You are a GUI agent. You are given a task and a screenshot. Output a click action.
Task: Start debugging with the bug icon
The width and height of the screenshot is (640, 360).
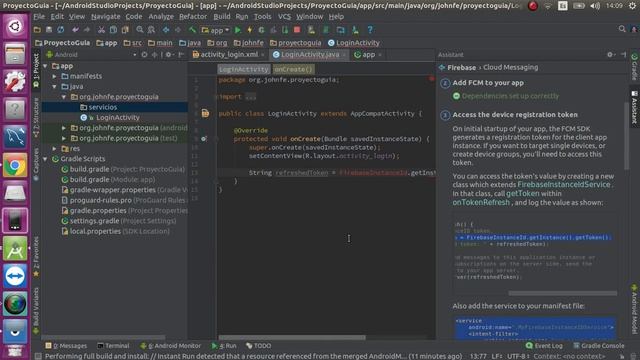click(261, 30)
